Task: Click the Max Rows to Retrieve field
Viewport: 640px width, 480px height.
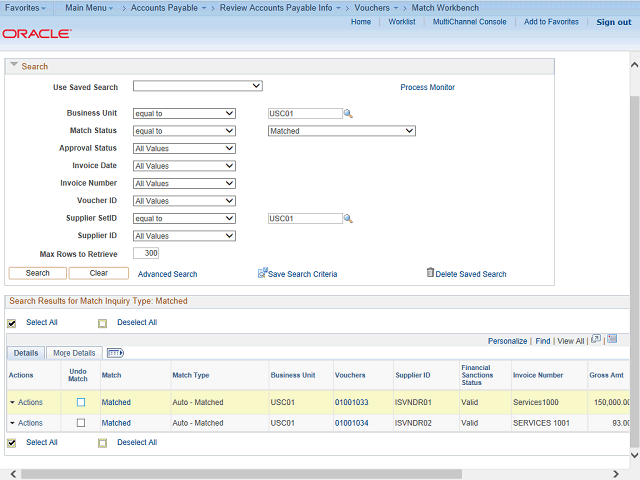Action: [x=145, y=254]
